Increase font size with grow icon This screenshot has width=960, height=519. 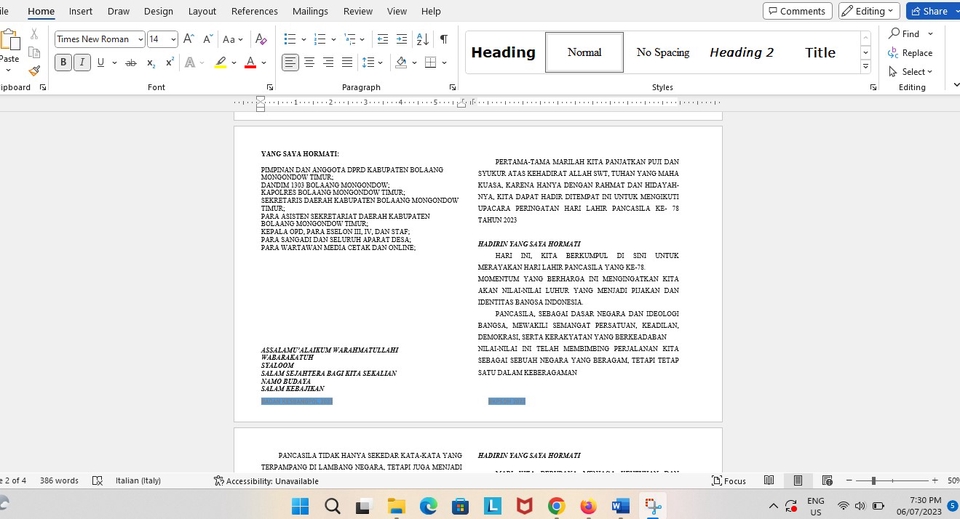[189, 39]
